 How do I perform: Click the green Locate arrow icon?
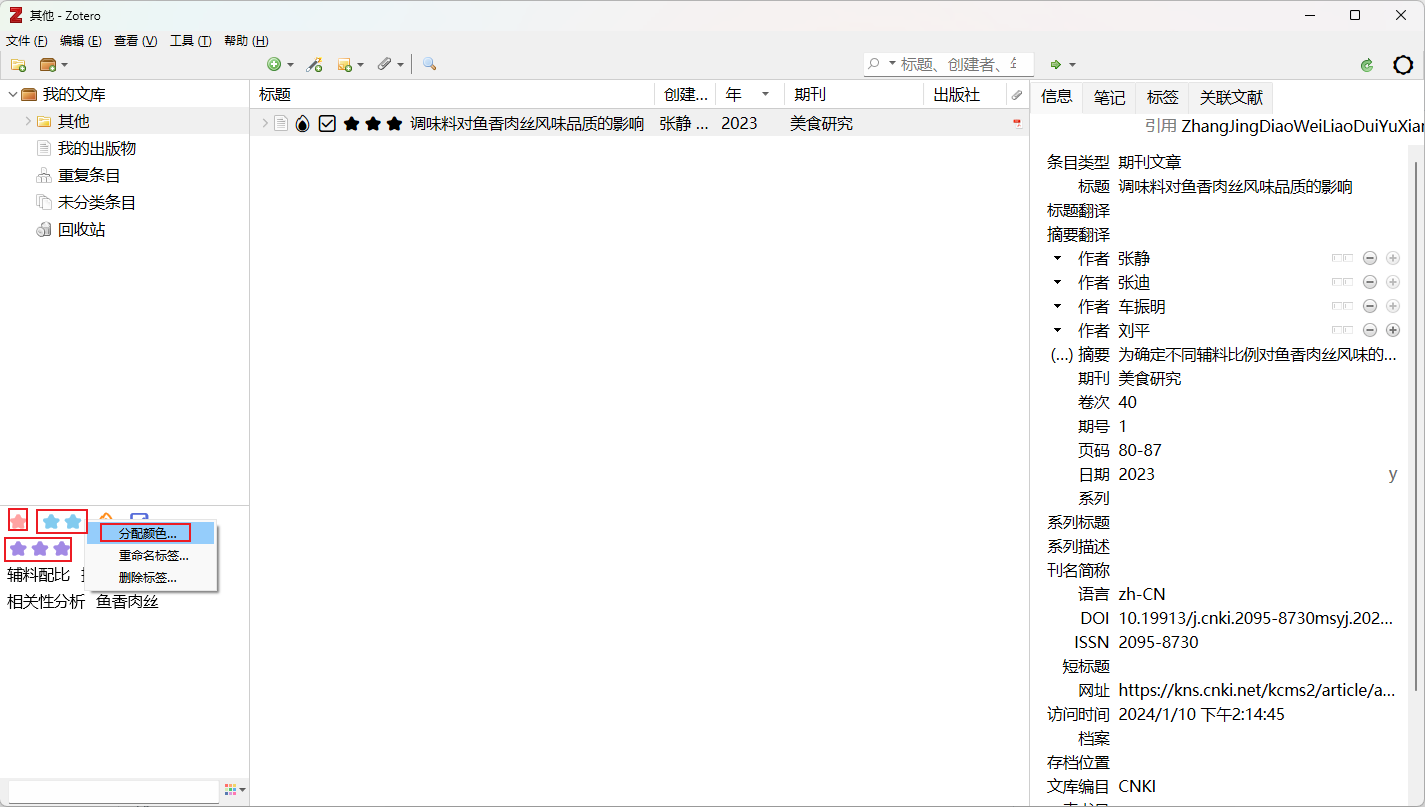(1055, 65)
